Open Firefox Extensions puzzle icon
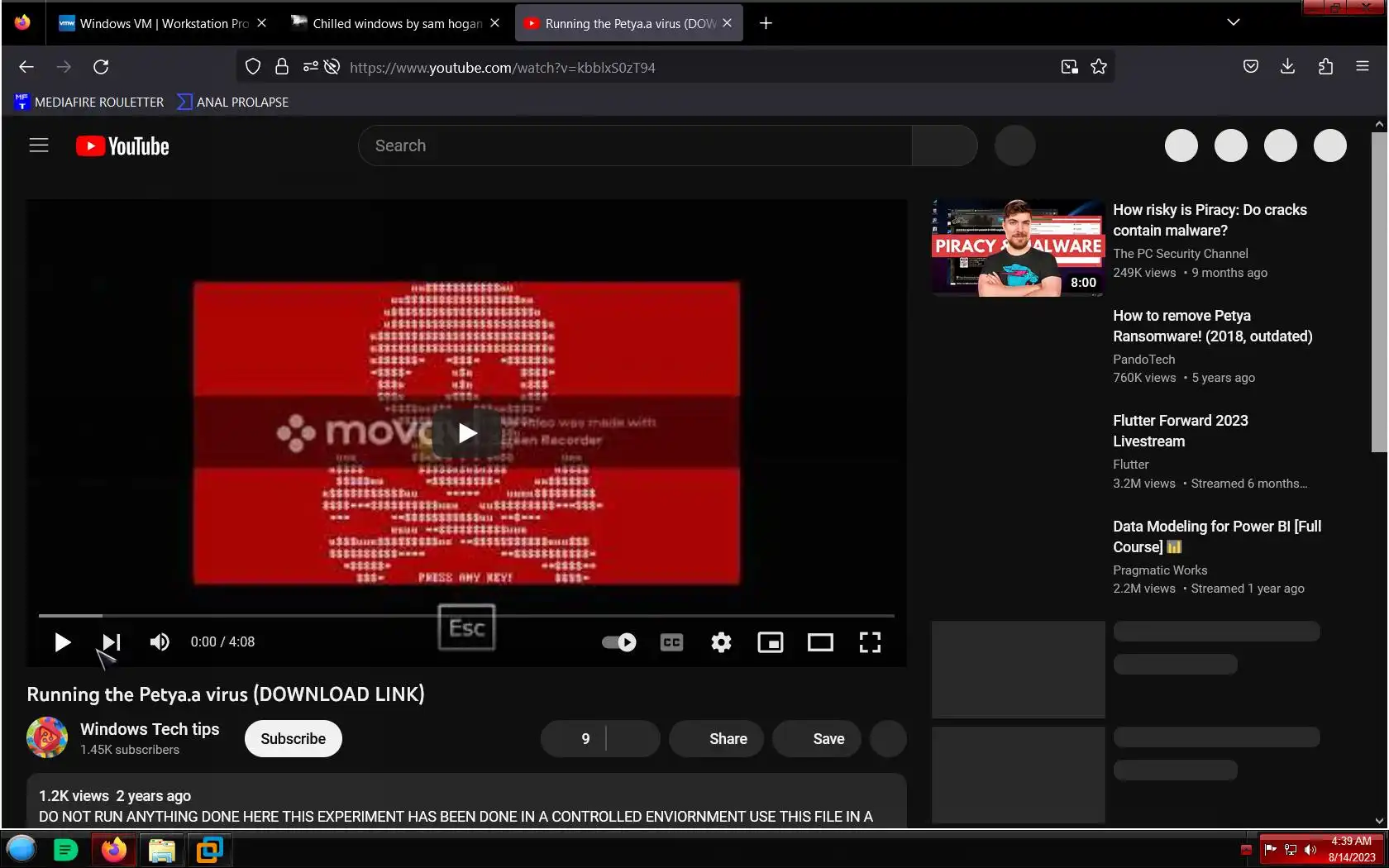The image size is (1389, 868). (x=1325, y=67)
